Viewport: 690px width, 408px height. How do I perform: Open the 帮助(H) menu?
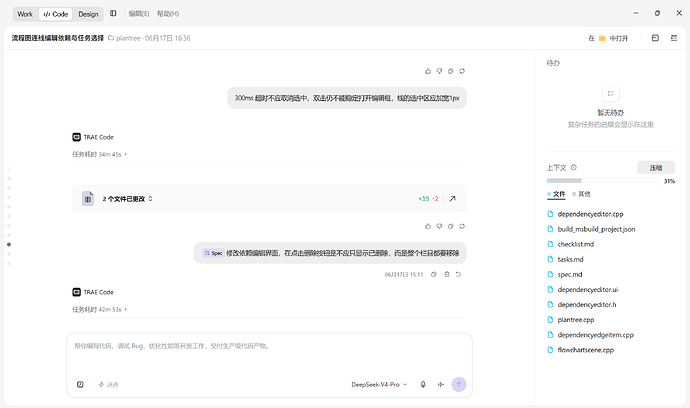click(x=168, y=14)
